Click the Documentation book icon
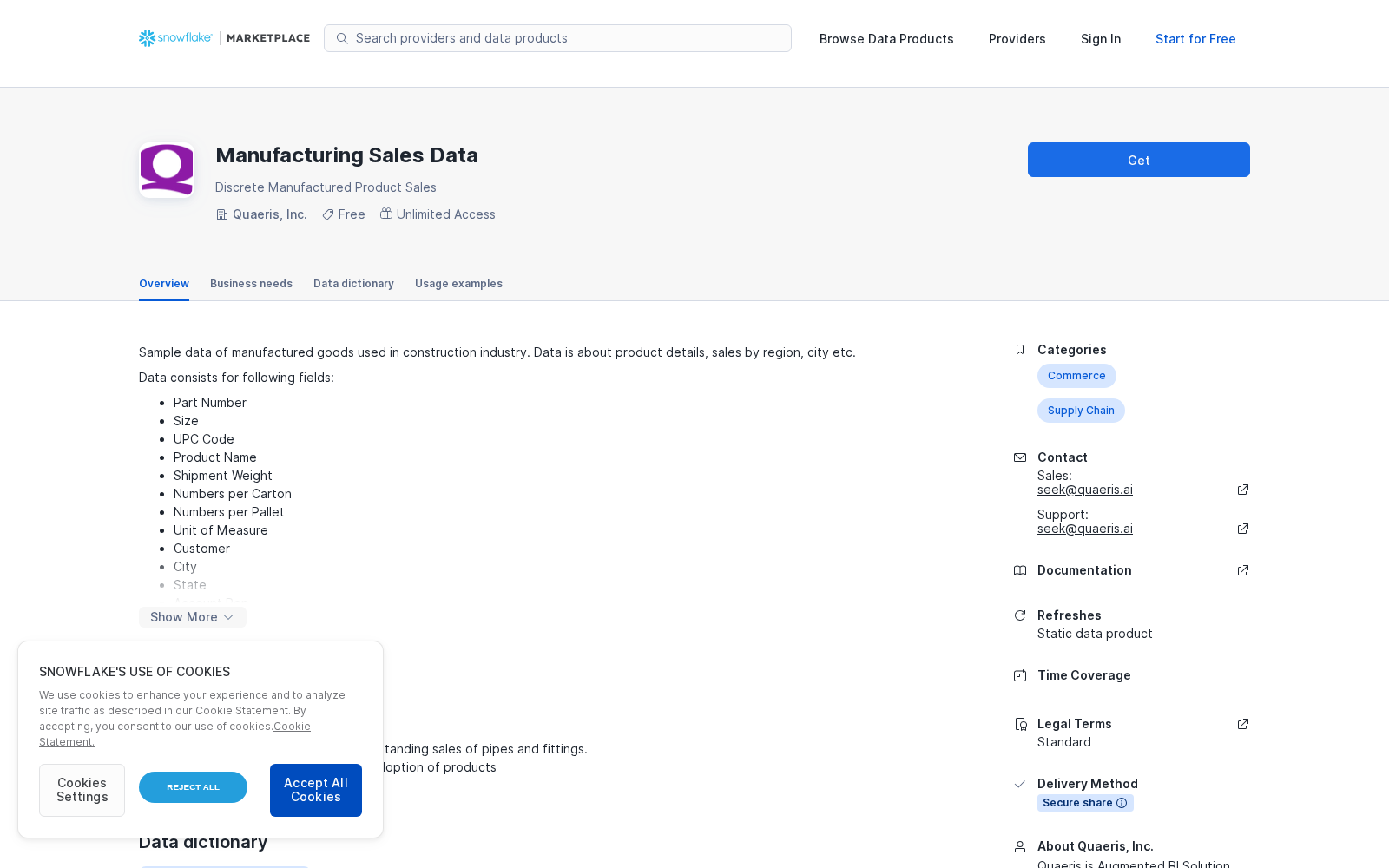 tap(1020, 570)
